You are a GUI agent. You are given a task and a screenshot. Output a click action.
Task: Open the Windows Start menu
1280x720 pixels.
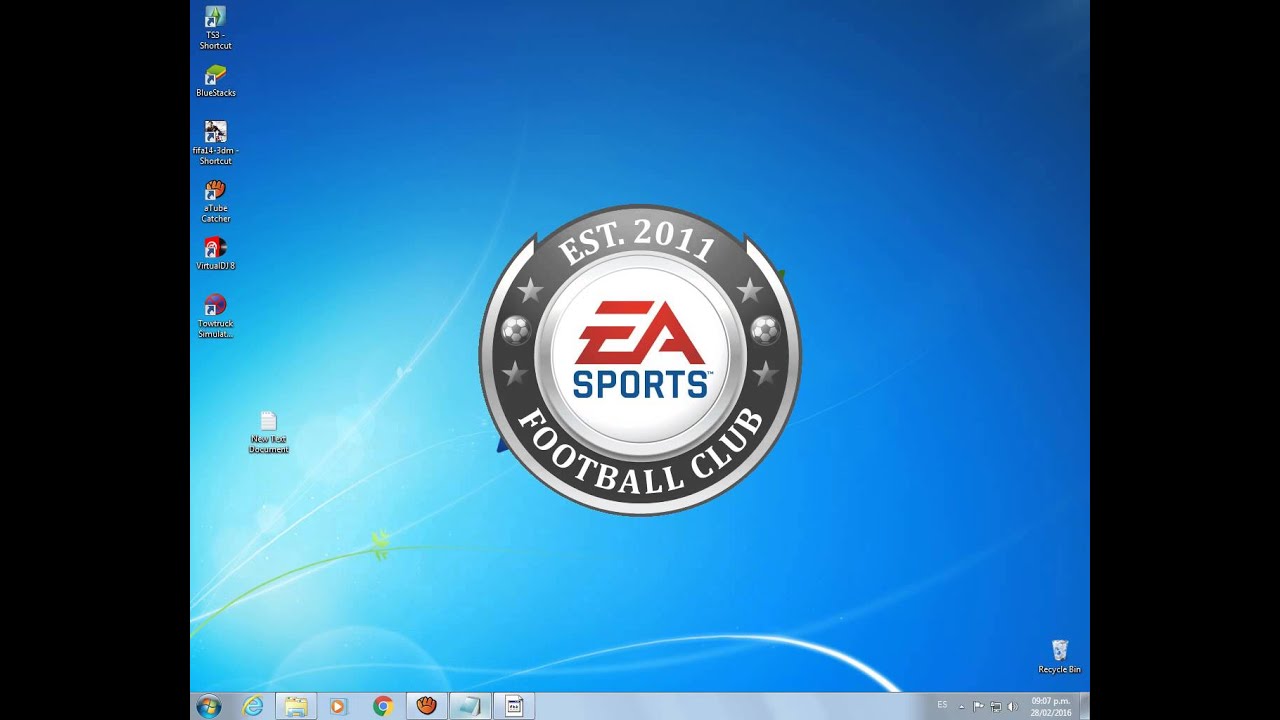[x=209, y=706]
